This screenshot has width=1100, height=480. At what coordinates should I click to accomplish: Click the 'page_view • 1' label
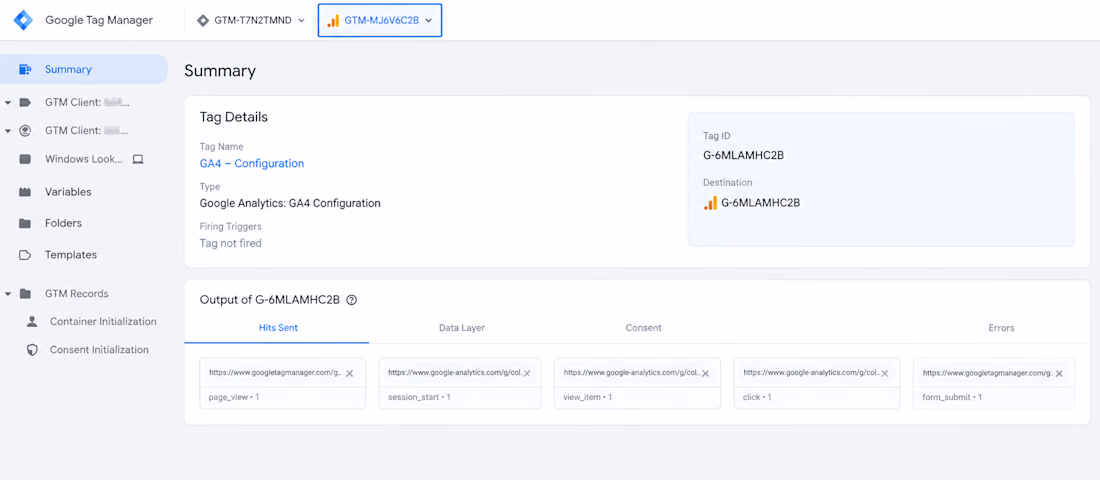click(234, 397)
